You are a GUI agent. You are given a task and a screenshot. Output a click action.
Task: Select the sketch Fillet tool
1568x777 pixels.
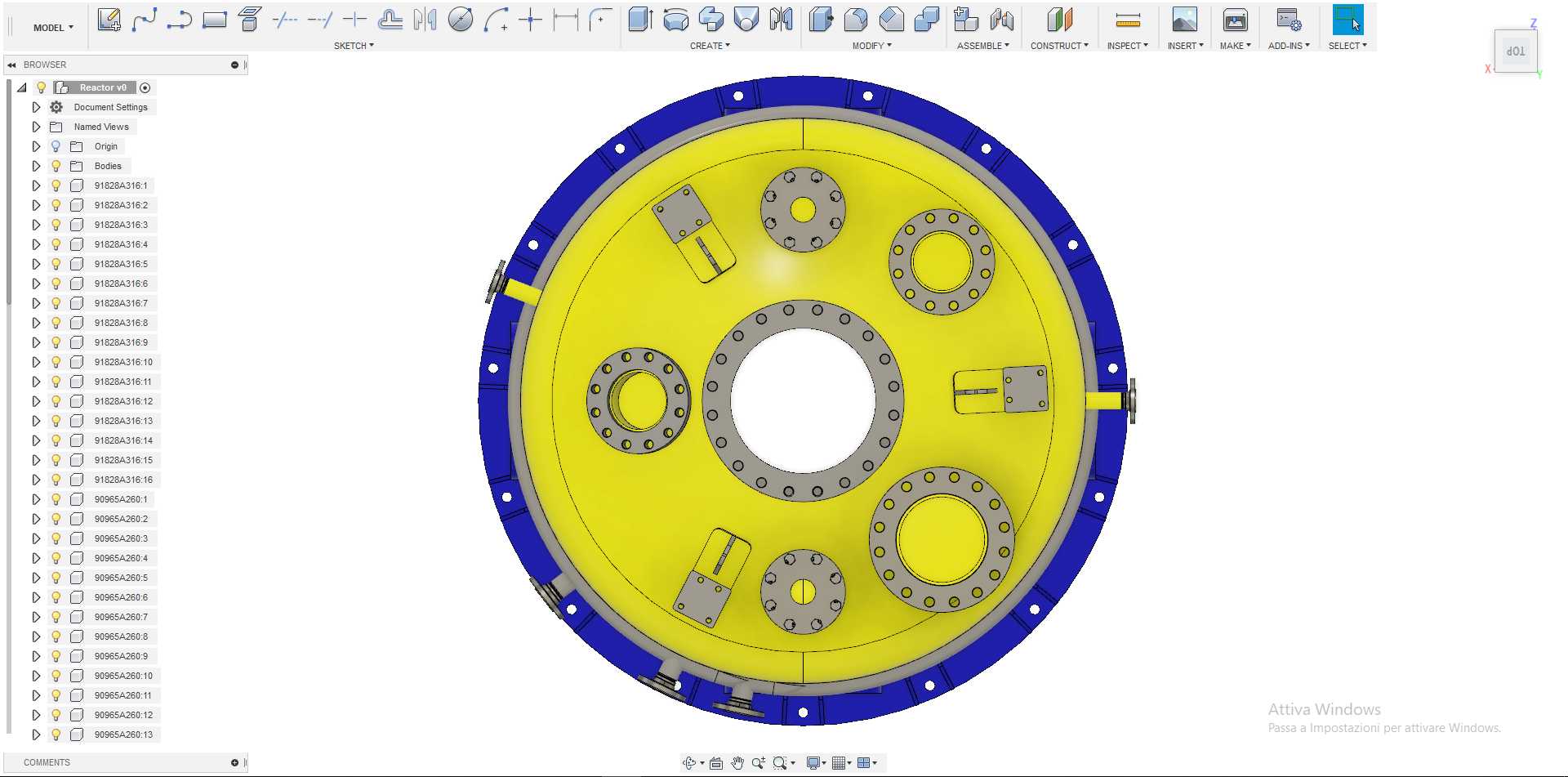pyautogui.click(x=600, y=20)
